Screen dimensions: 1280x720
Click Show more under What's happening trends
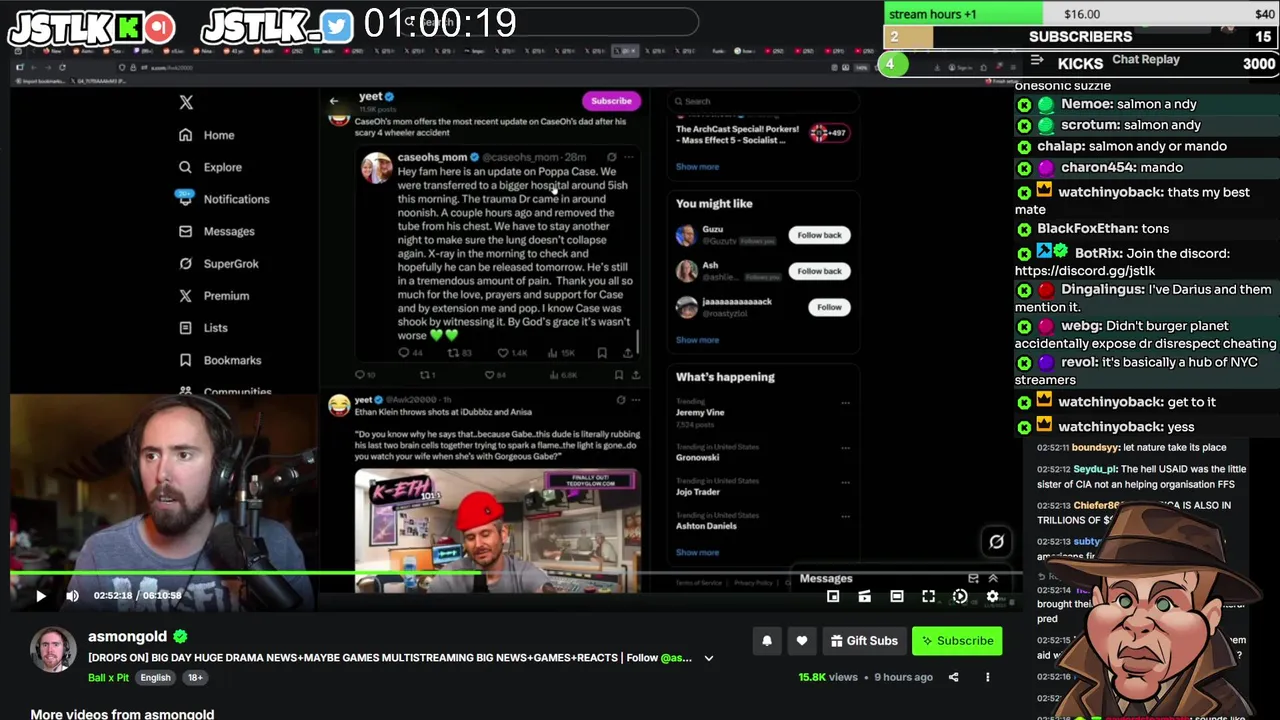(x=697, y=552)
